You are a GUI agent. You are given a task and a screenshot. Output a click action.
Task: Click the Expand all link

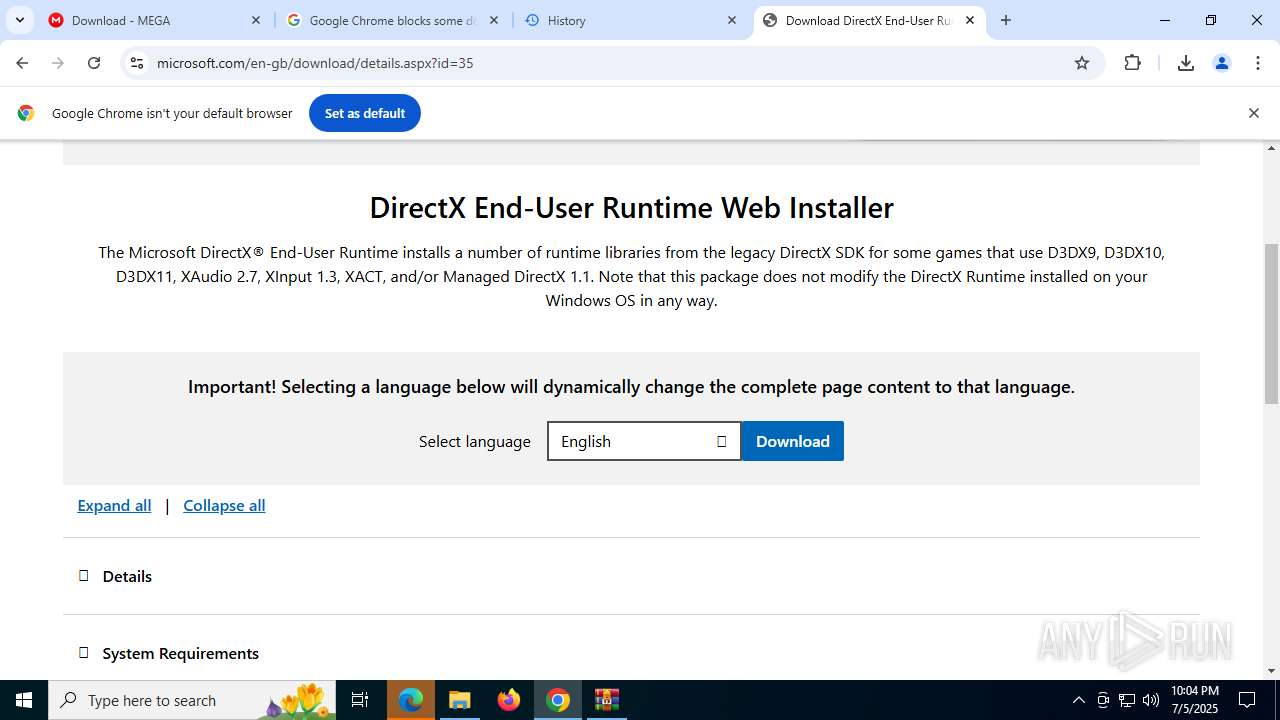pyautogui.click(x=114, y=505)
